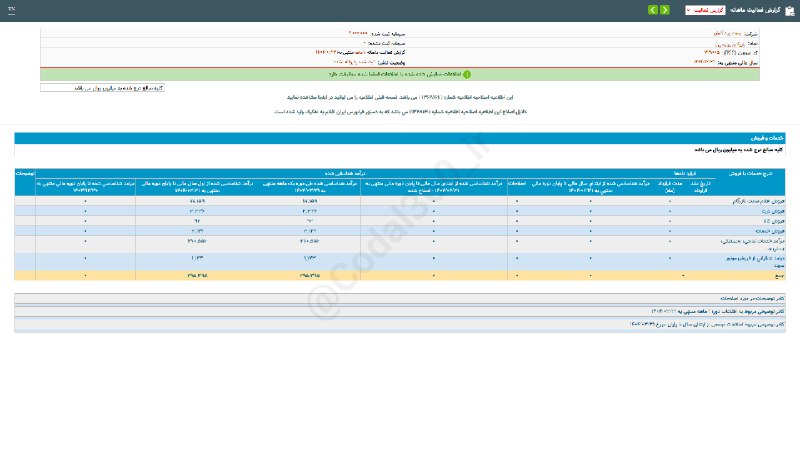This screenshot has height=450, width=800.
Task: Click the درآمد شناسایی شده group header
Action: (345, 173)
